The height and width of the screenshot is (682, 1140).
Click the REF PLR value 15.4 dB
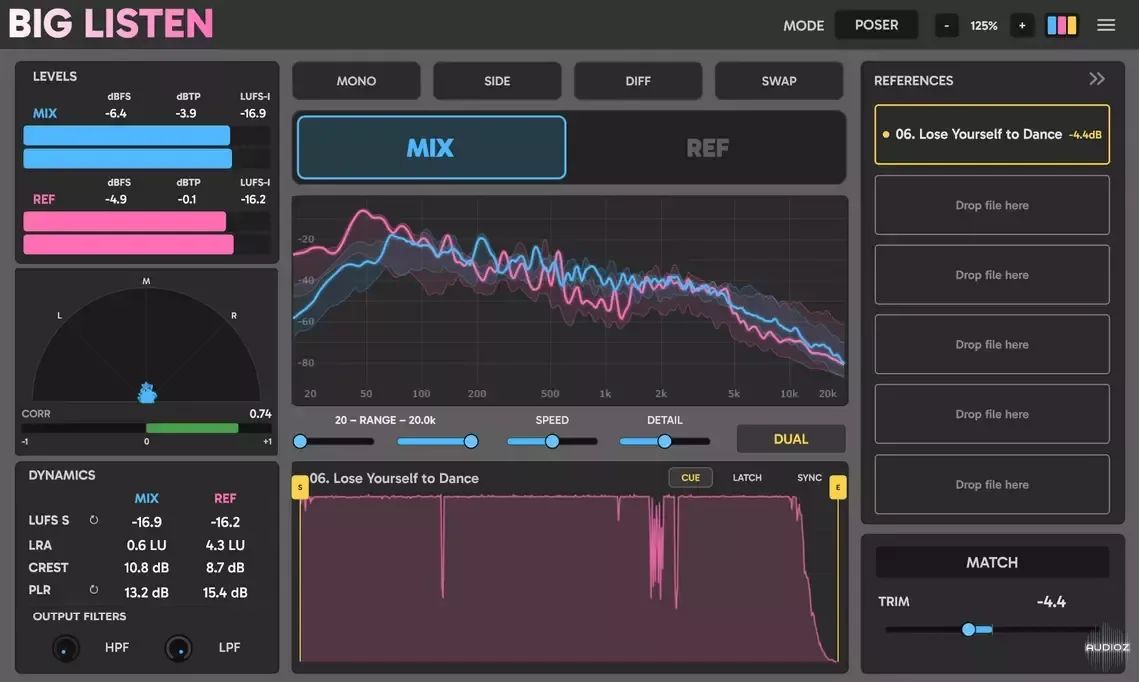tap(225, 593)
